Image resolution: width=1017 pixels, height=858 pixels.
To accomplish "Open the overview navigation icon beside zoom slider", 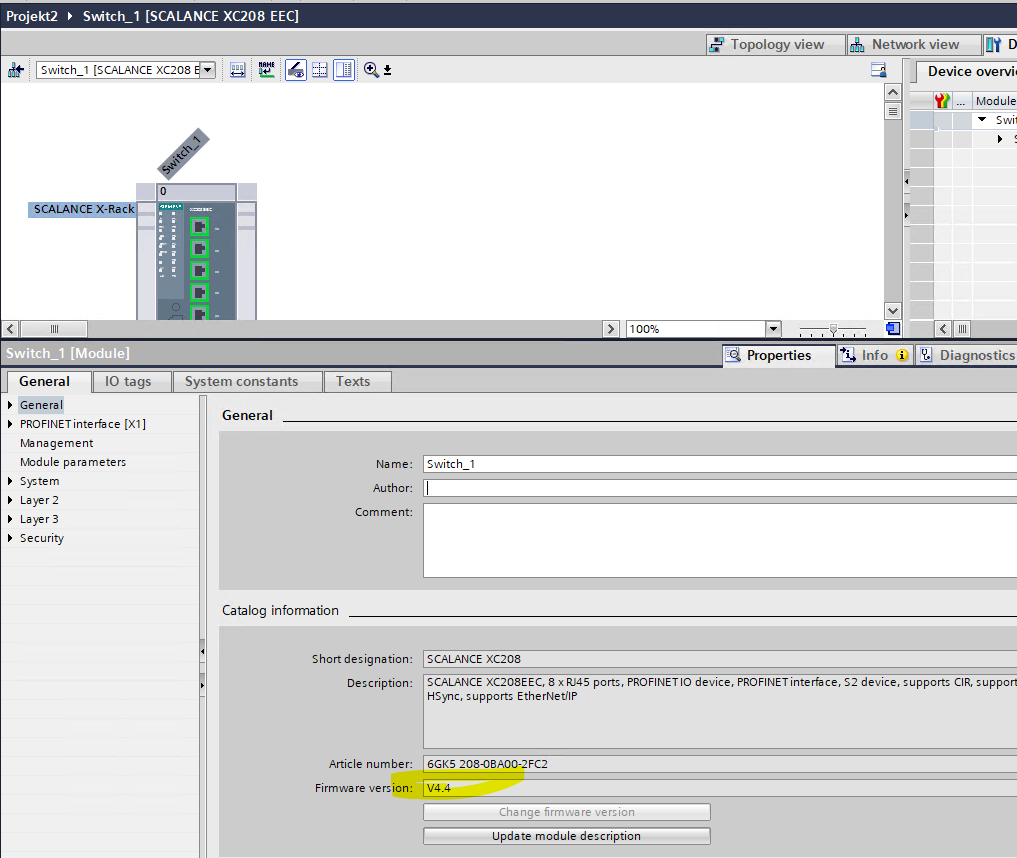I will [x=893, y=329].
